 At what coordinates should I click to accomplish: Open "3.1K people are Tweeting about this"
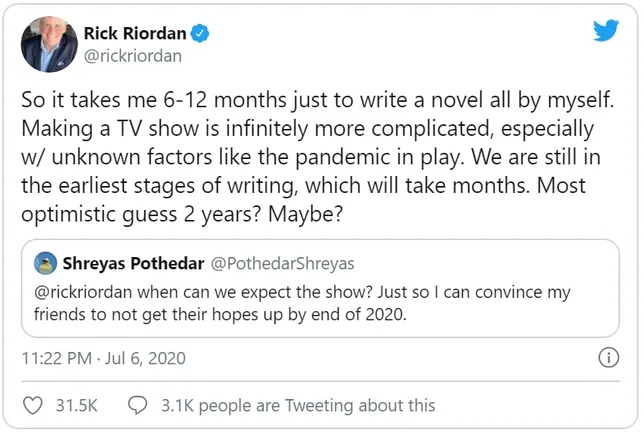pos(297,405)
